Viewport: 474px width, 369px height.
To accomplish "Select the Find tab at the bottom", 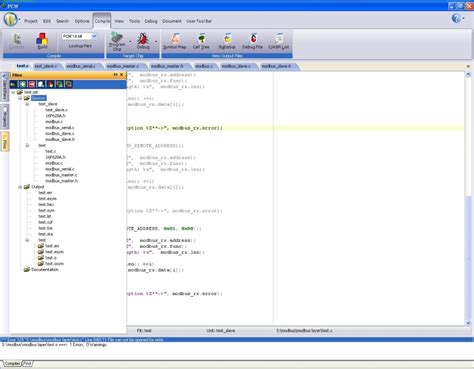I will pyautogui.click(x=27, y=363).
